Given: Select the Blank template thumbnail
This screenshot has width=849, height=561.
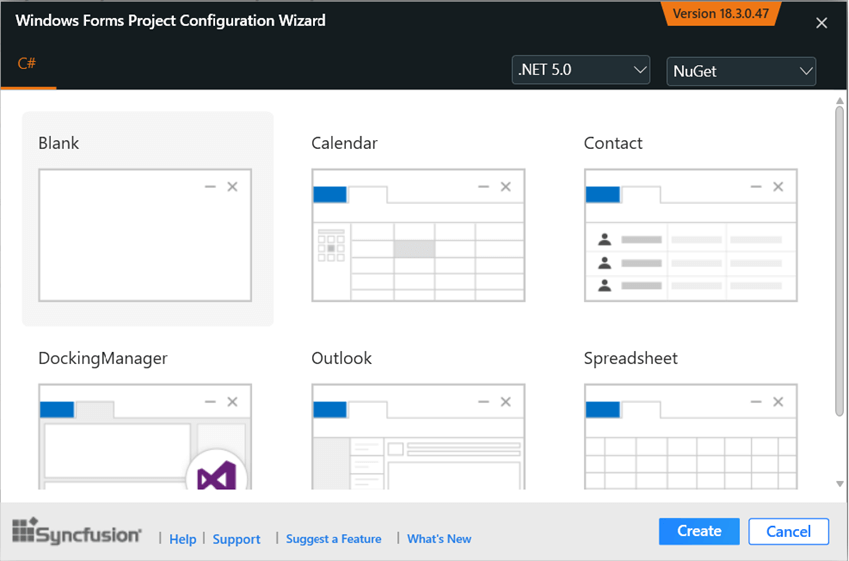Looking at the screenshot, I should pos(145,235).
